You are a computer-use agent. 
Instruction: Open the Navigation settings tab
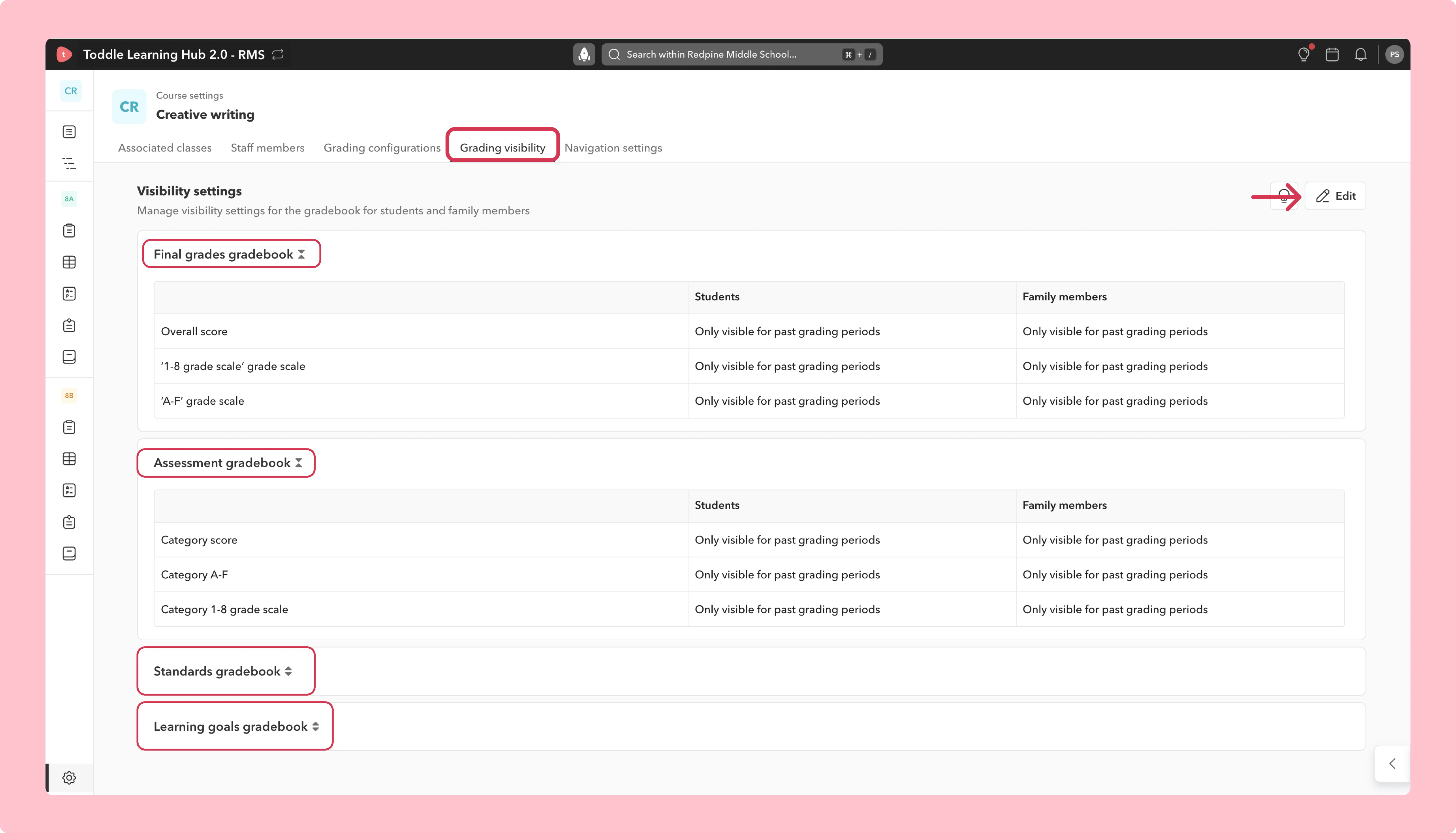pyautogui.click(x=613, y=148)
